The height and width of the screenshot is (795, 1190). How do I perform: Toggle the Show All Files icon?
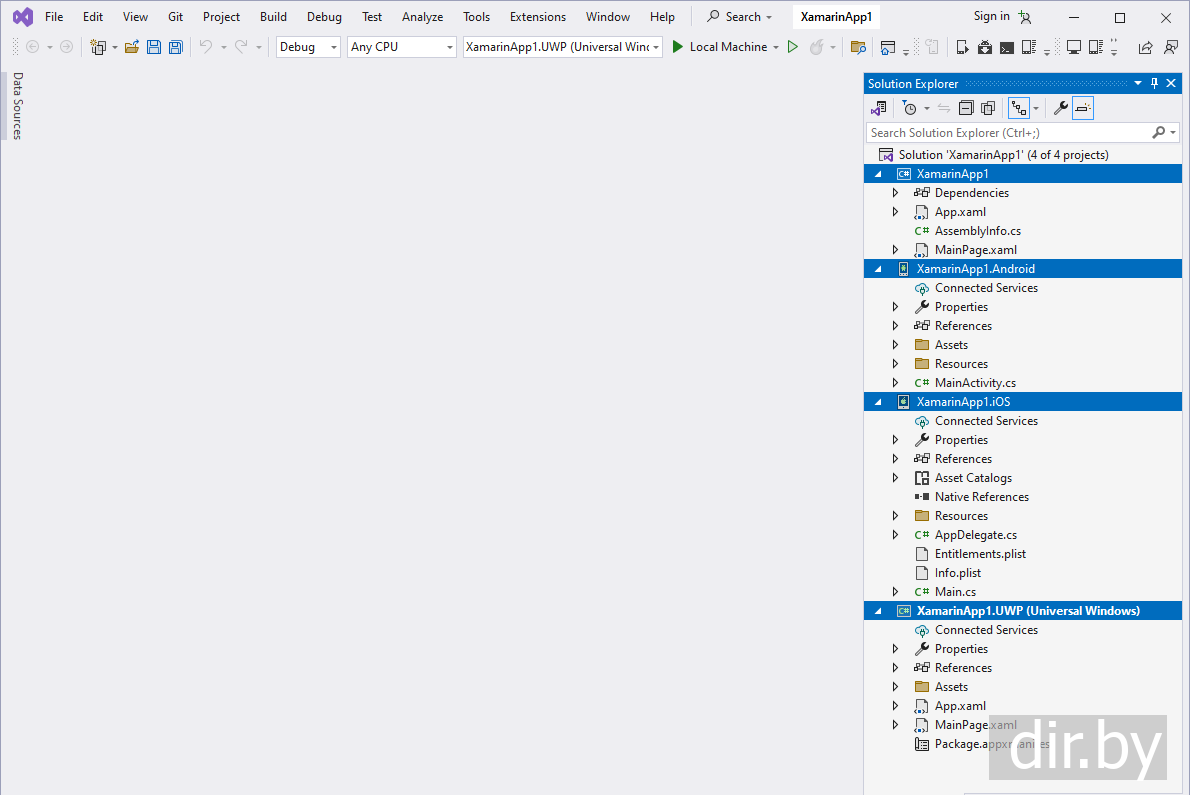click(987, 108)
